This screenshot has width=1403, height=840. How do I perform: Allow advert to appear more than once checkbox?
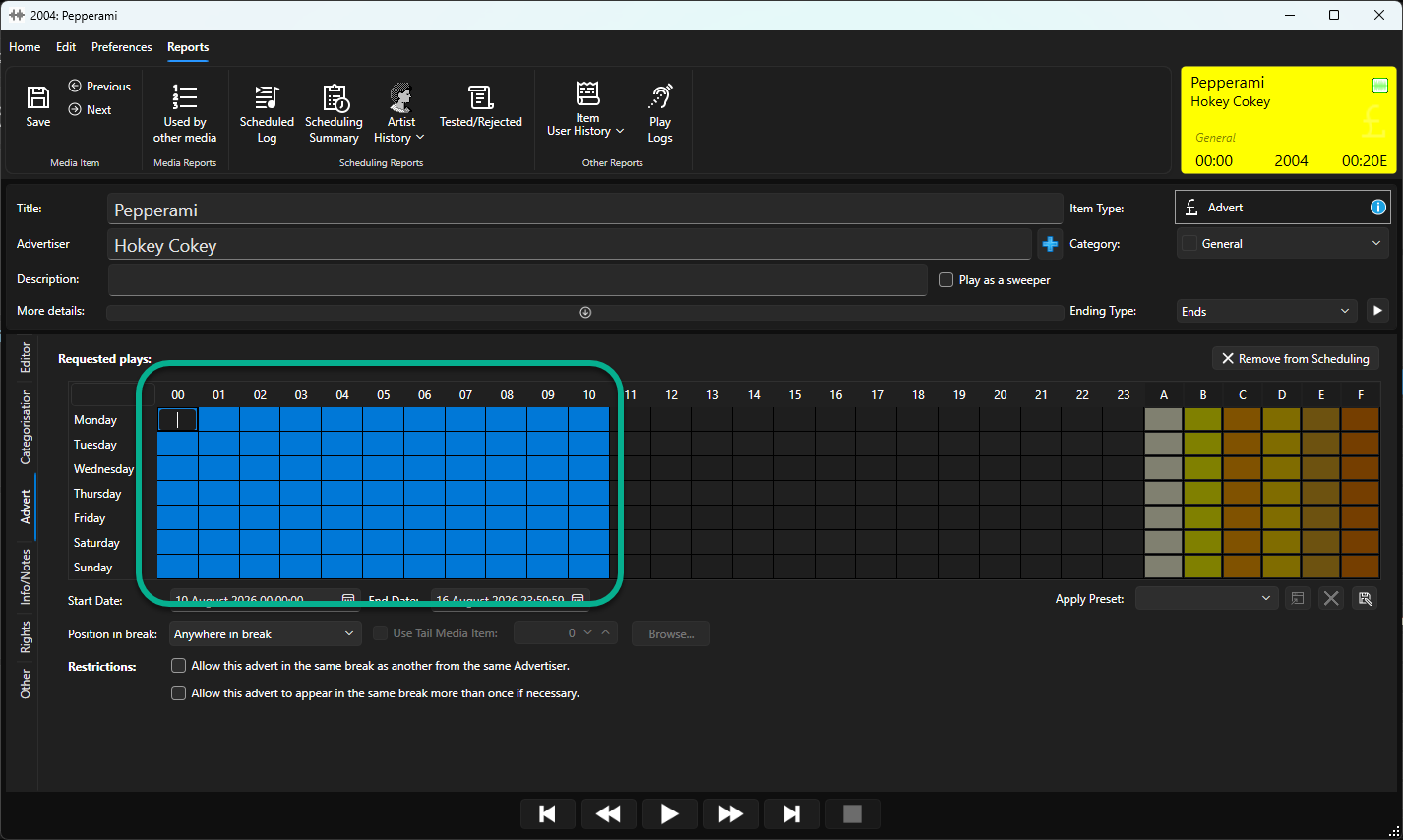178,693
